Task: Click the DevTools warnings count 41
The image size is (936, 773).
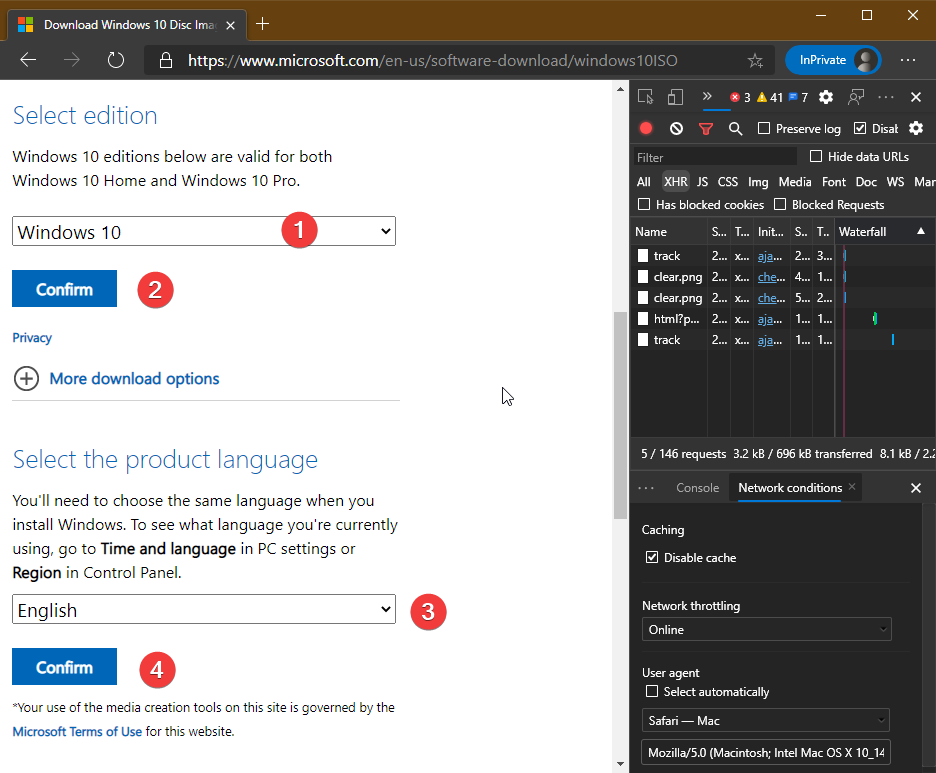Action: 769,97
